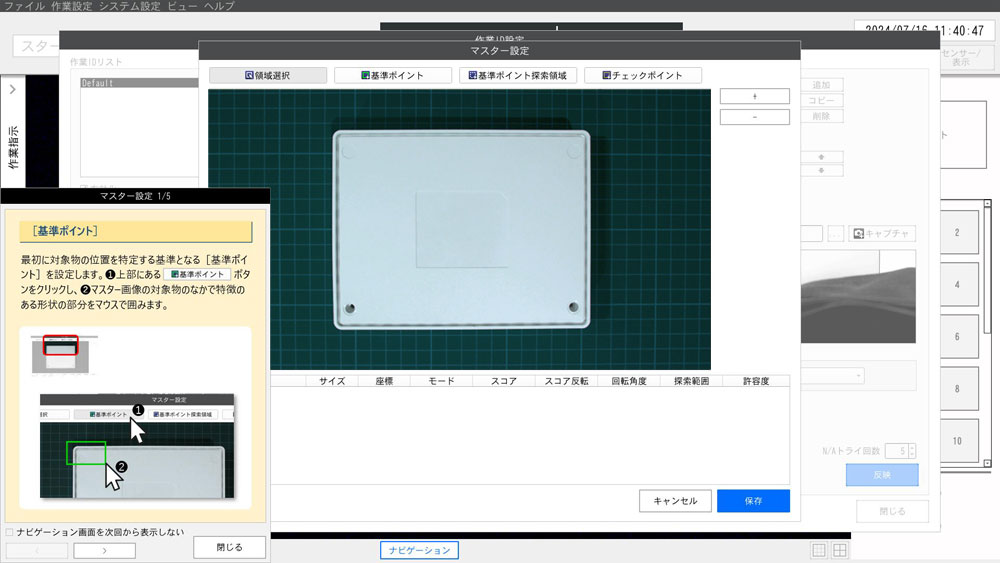This screenshot has height=563, width=1000.
Task: Click the grid list scrollbar down arrow
Action: 987,464
